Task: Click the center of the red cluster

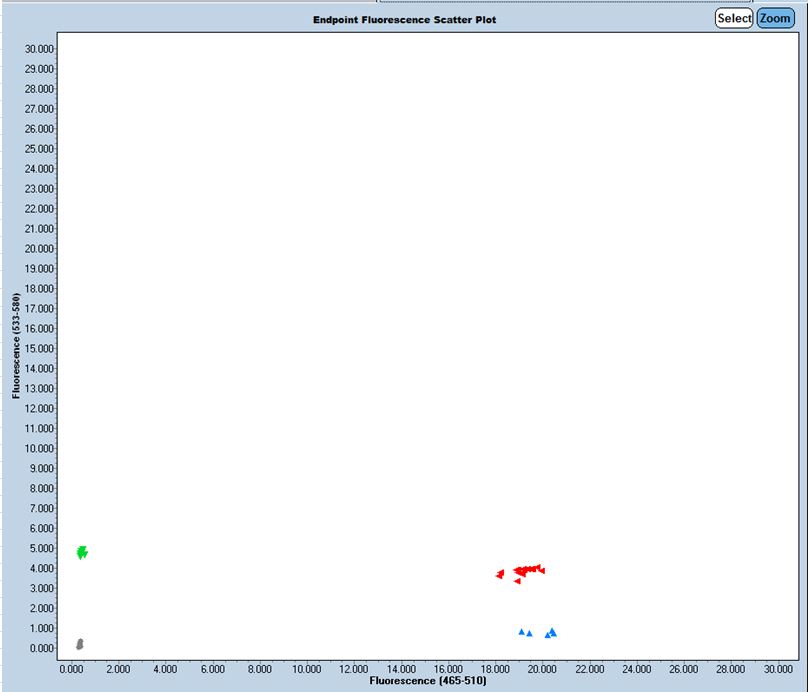Action: [x=524, y=570]
